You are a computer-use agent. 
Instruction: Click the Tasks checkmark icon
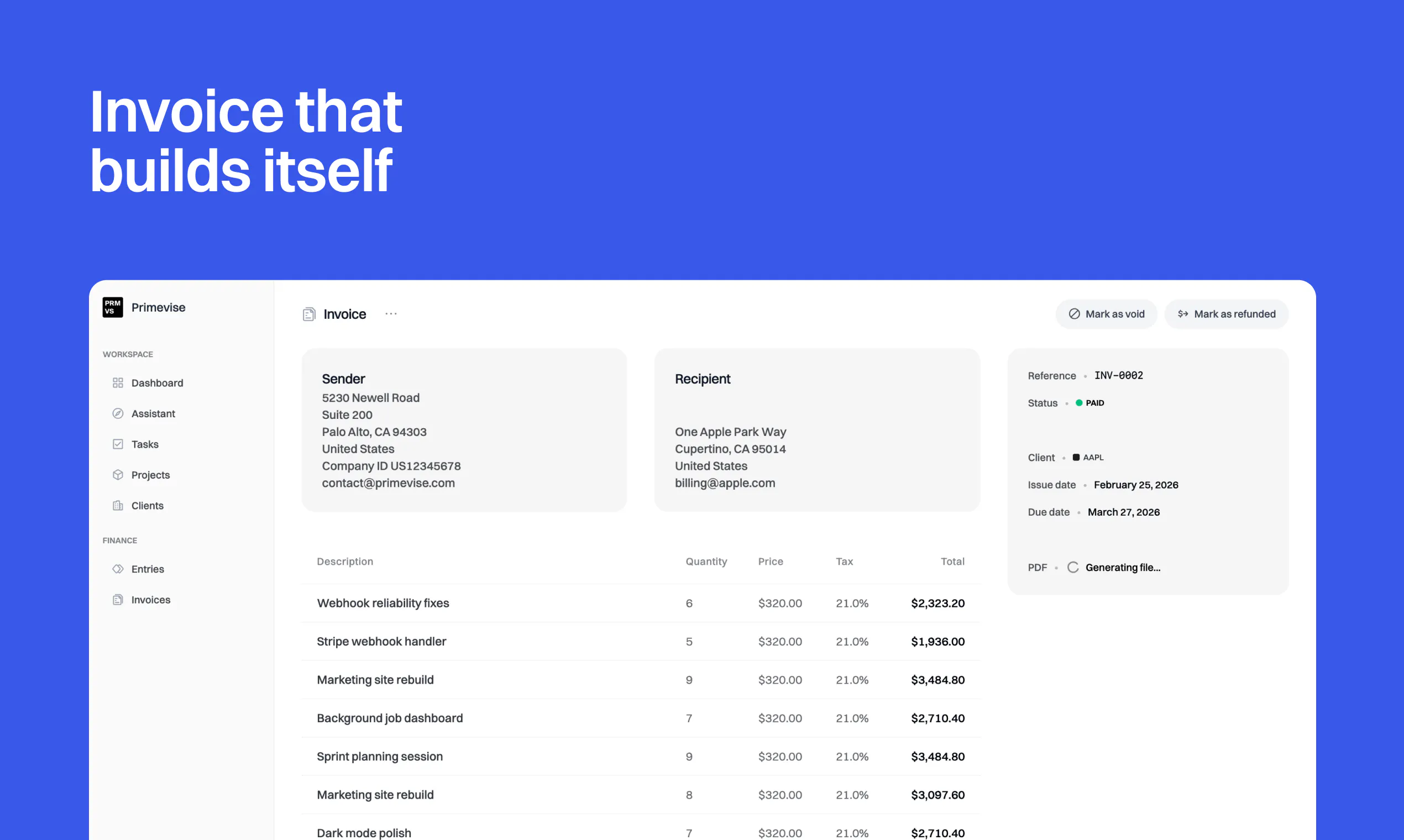tap(118, 444)
